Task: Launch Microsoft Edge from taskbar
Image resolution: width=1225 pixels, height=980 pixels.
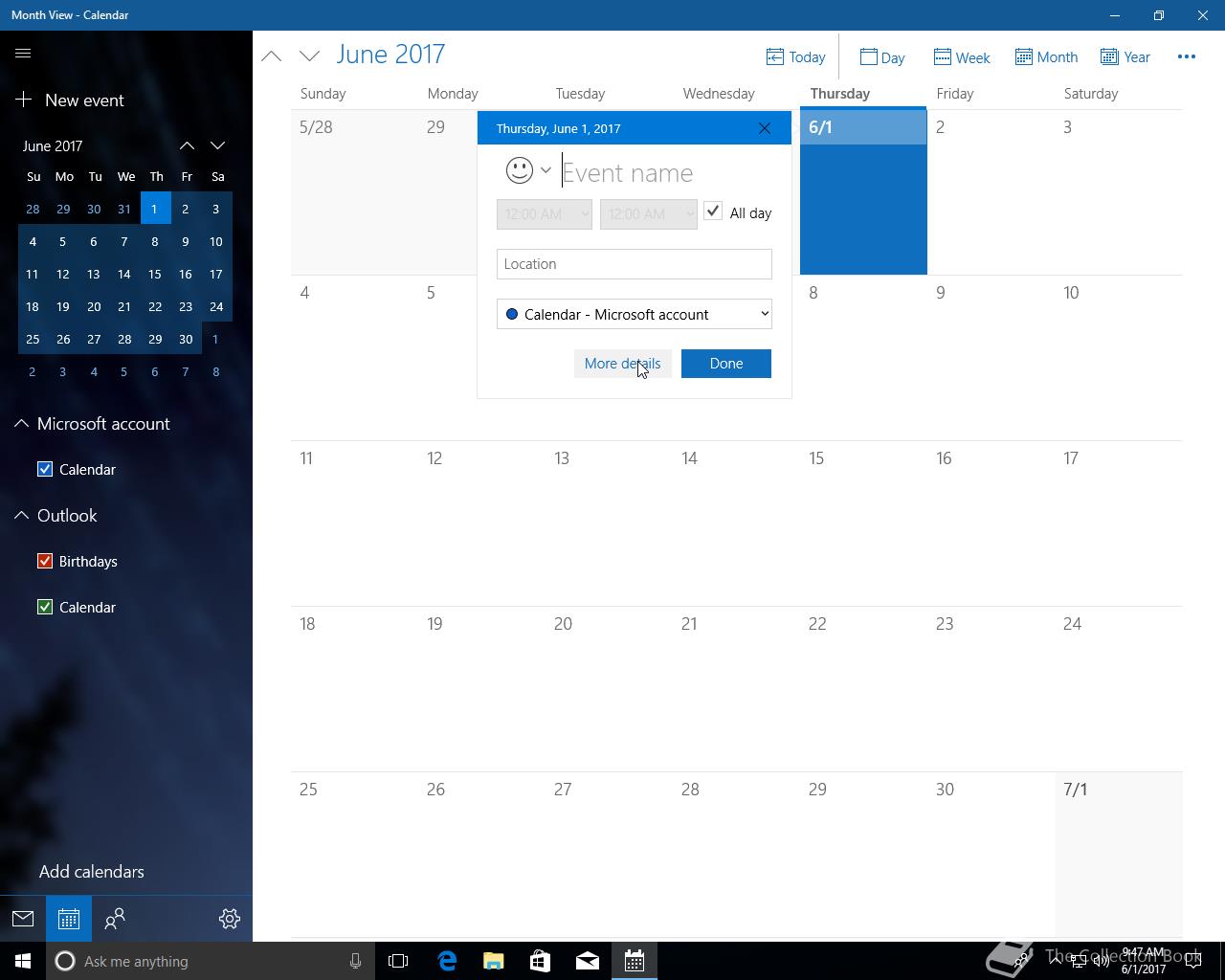Action: 447,961
